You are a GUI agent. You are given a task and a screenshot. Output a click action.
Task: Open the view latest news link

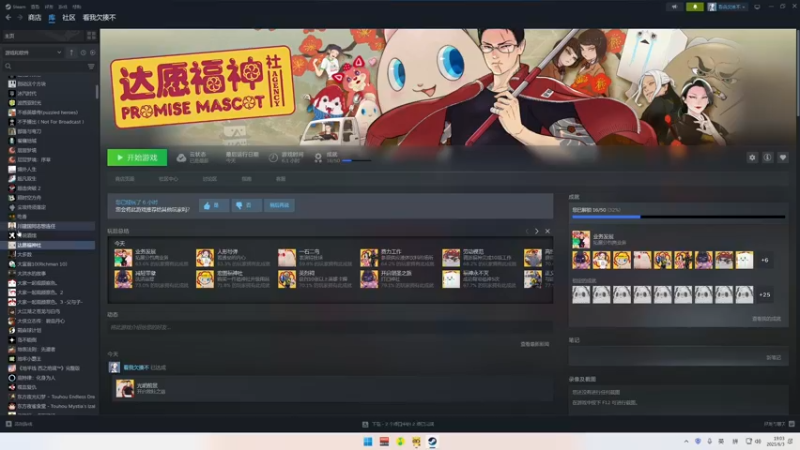[535, 344]
